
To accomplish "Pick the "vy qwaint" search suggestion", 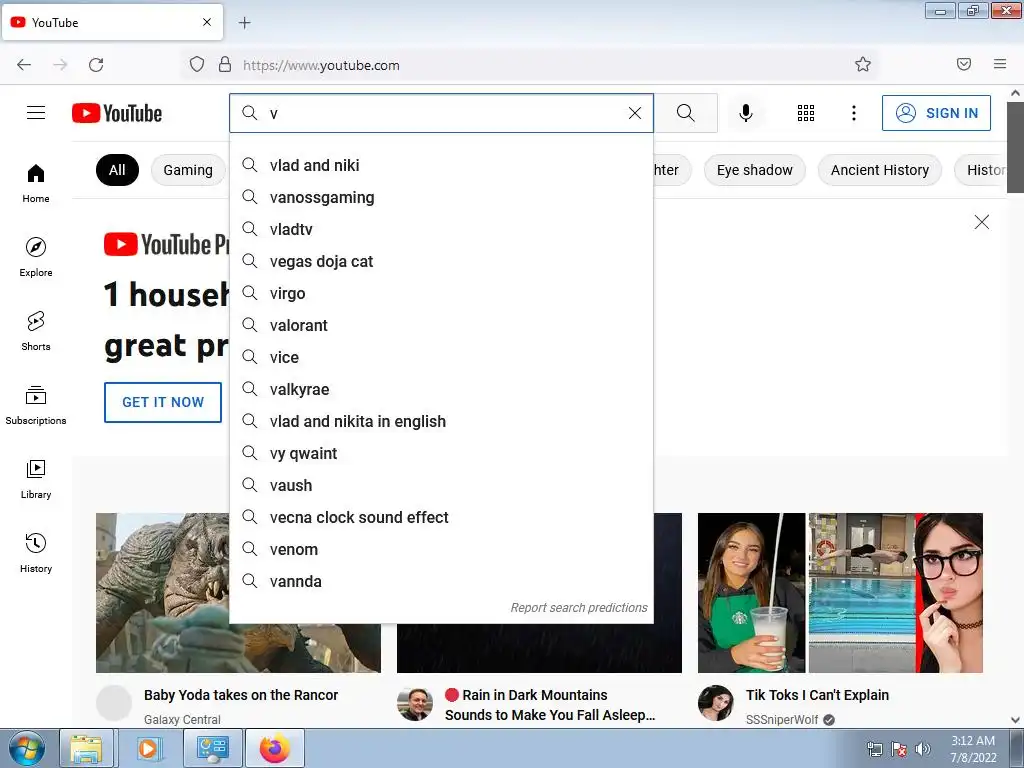I will [x=441, y=453].
